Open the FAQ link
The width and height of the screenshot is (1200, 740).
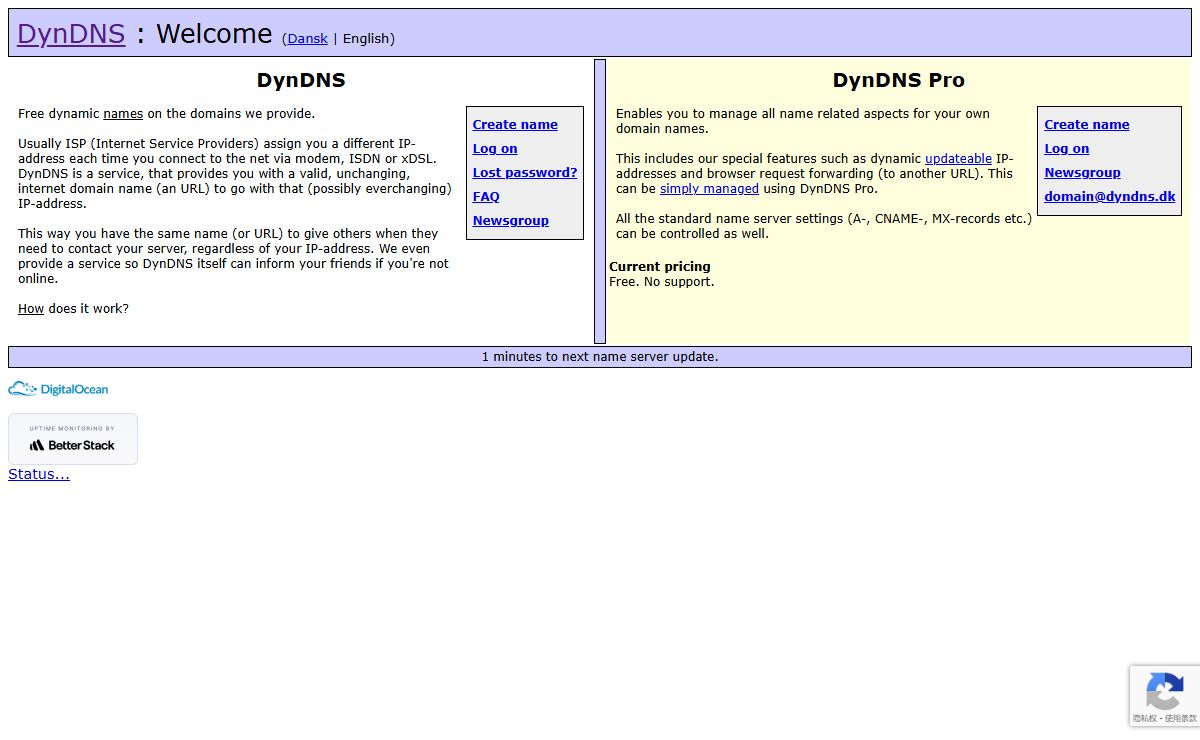(x=486, y=196)
